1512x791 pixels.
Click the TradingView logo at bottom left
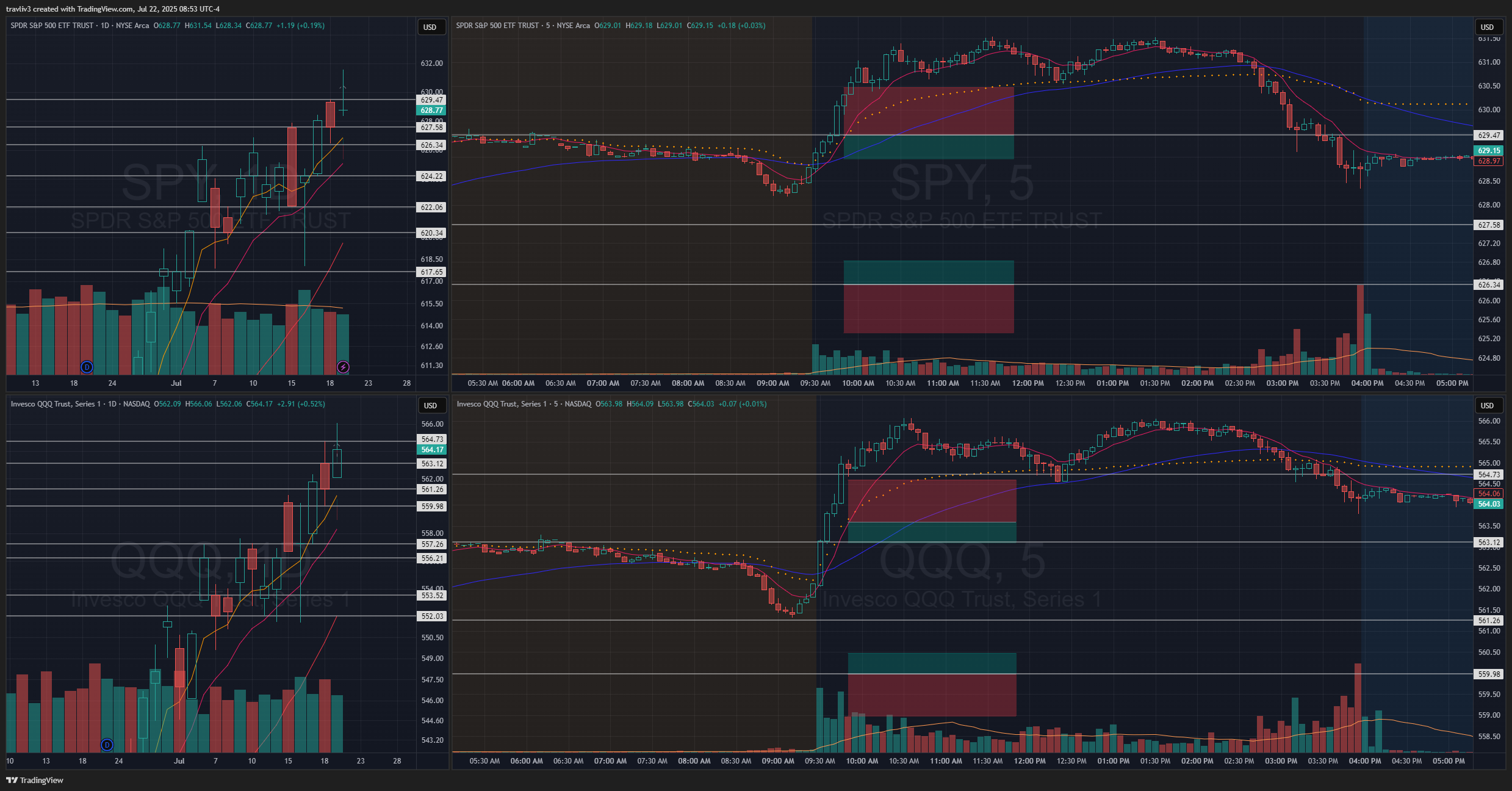[x=35, y=780]
